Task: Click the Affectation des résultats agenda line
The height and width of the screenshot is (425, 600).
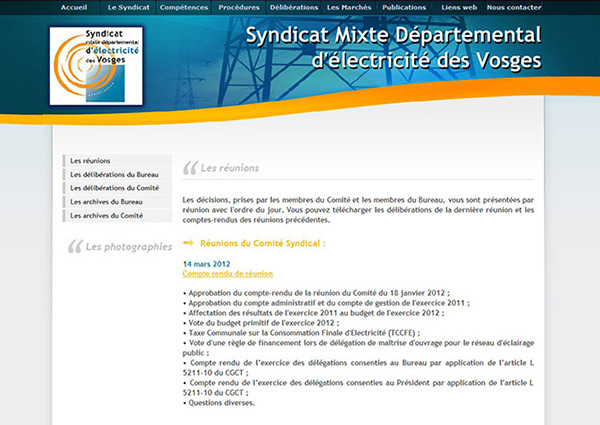Action: click(314, 313)
